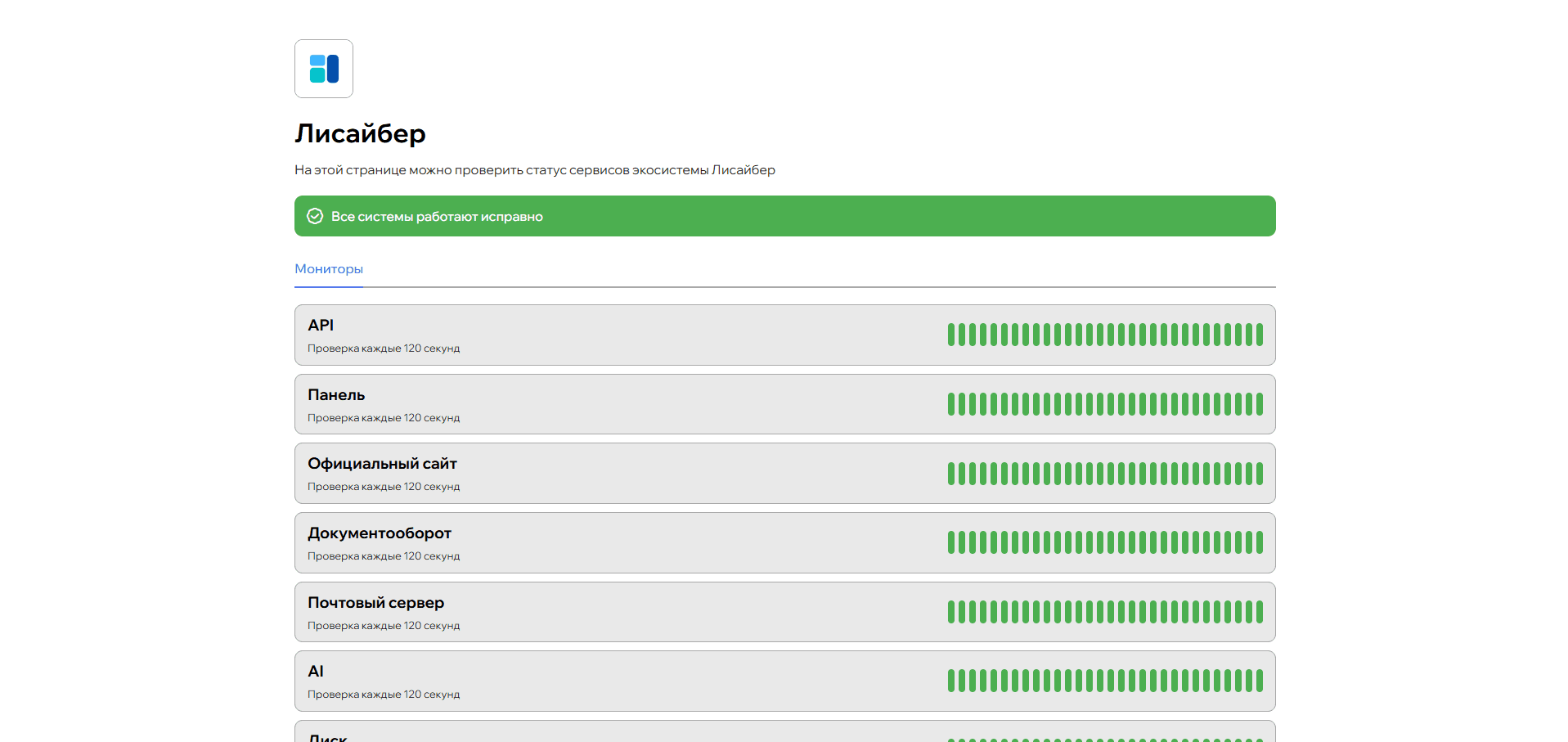Select the Документооборот monitor name

[380, 533]
